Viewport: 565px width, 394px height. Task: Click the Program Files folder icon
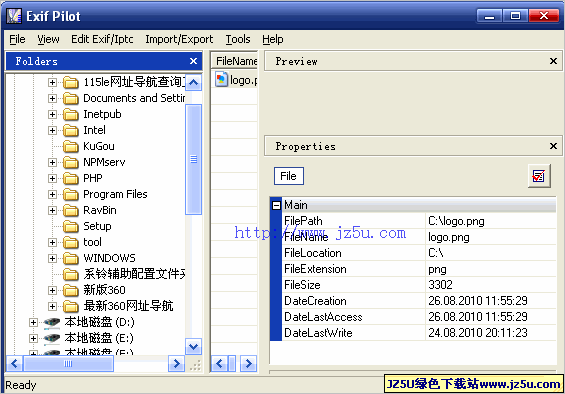tap(71, 195)
